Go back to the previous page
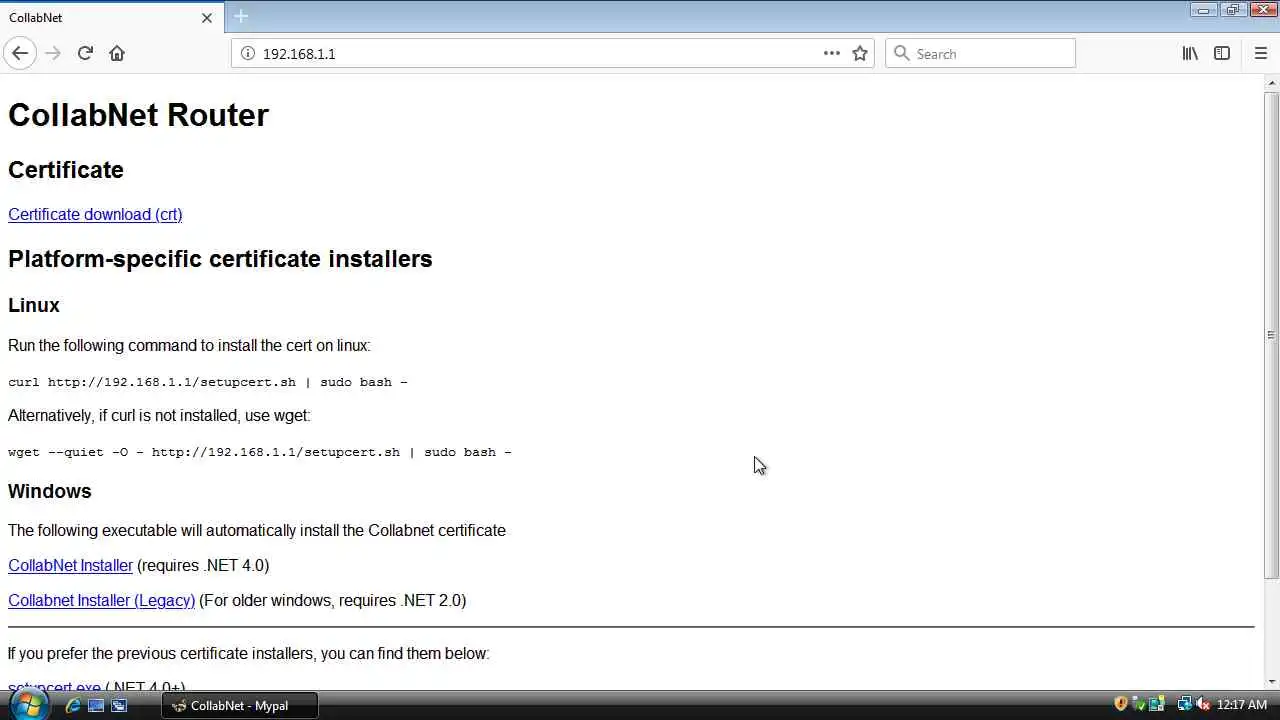Screen dimensions: 1280x720 (x=20, y=53)
